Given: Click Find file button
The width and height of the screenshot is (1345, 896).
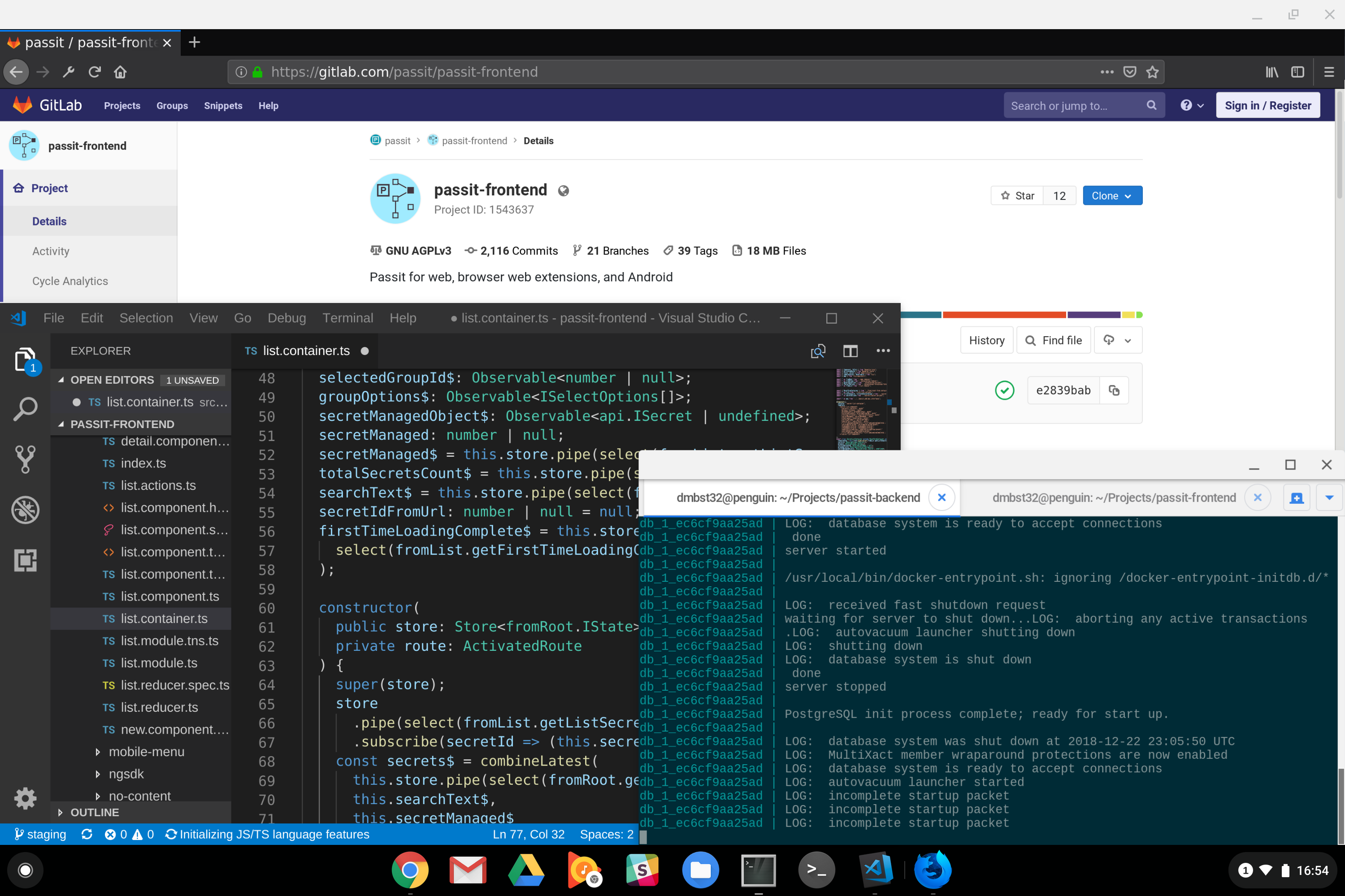Looking at the screenshot, I should tap(1054, 340).
